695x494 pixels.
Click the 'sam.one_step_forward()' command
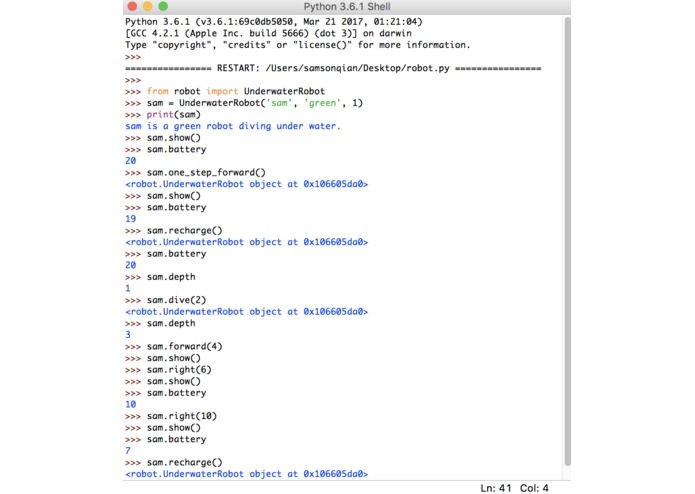(206, 172)
